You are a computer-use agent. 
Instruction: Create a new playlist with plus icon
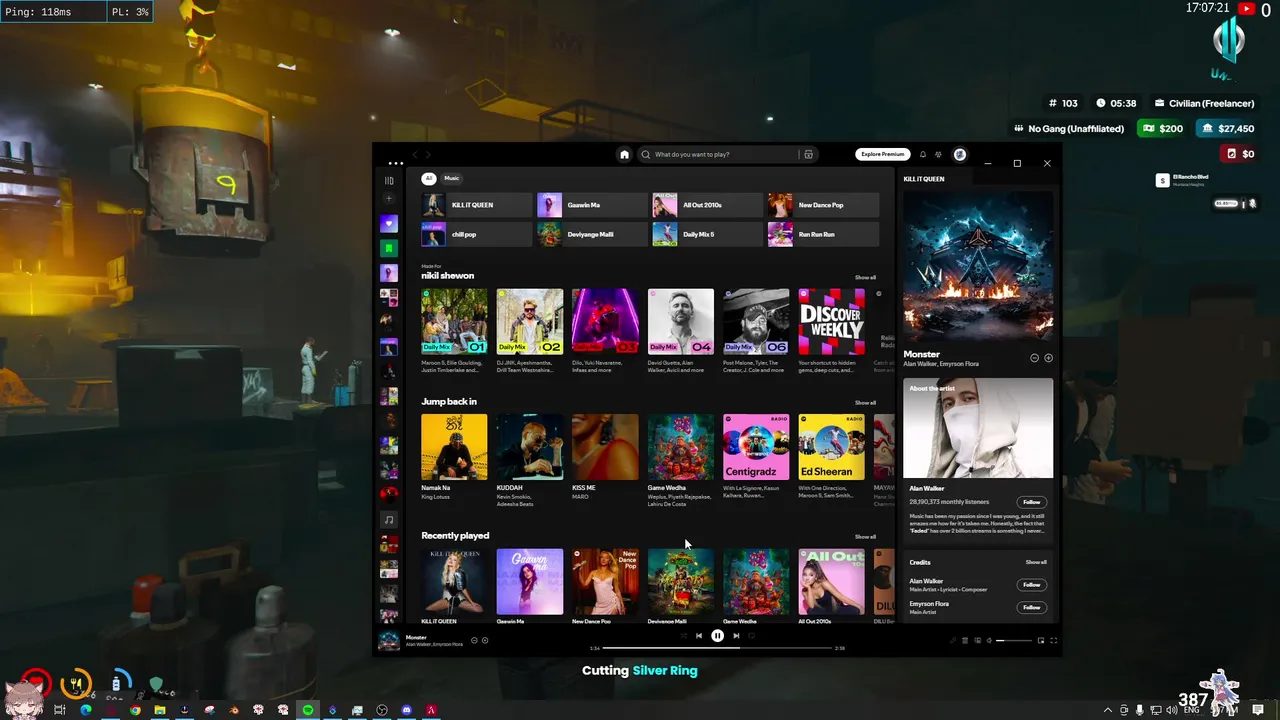coord(389,199)
